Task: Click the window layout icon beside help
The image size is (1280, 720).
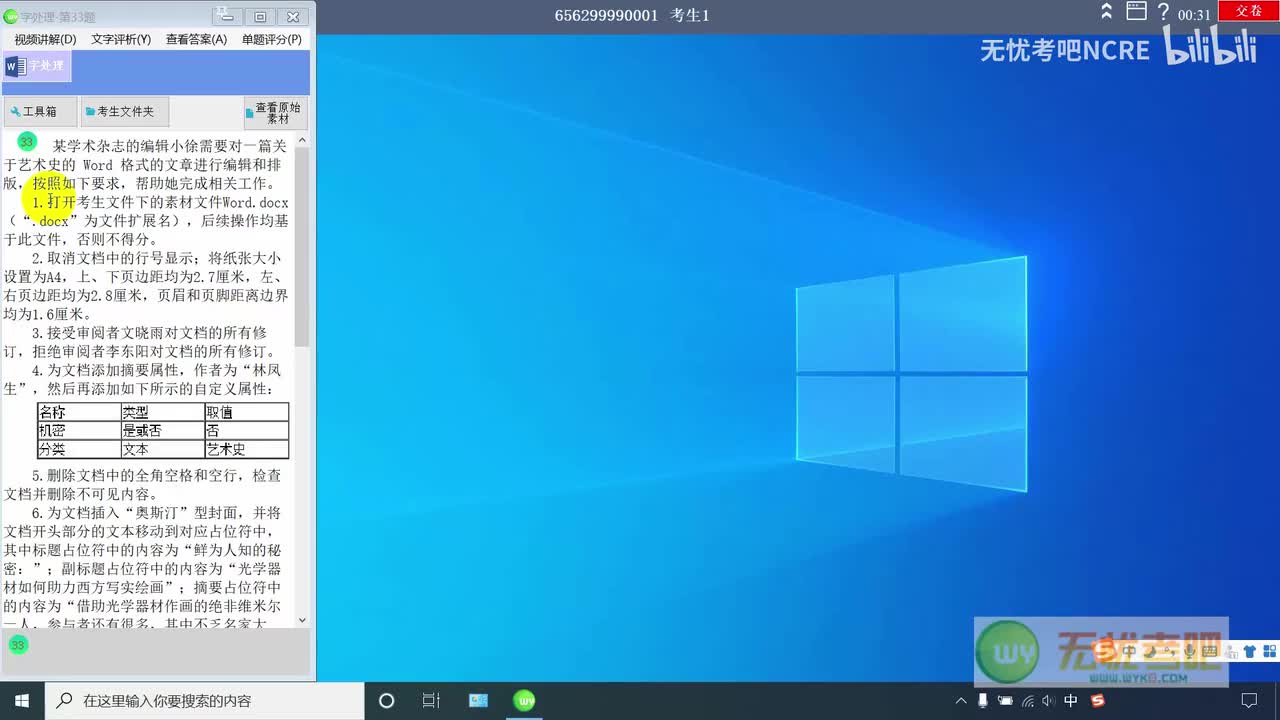Action: [1136, 12]
